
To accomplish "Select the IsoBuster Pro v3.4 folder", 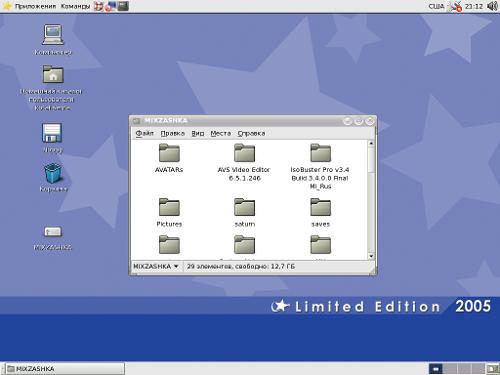I will pyautogui.click(x=320, y=153).
